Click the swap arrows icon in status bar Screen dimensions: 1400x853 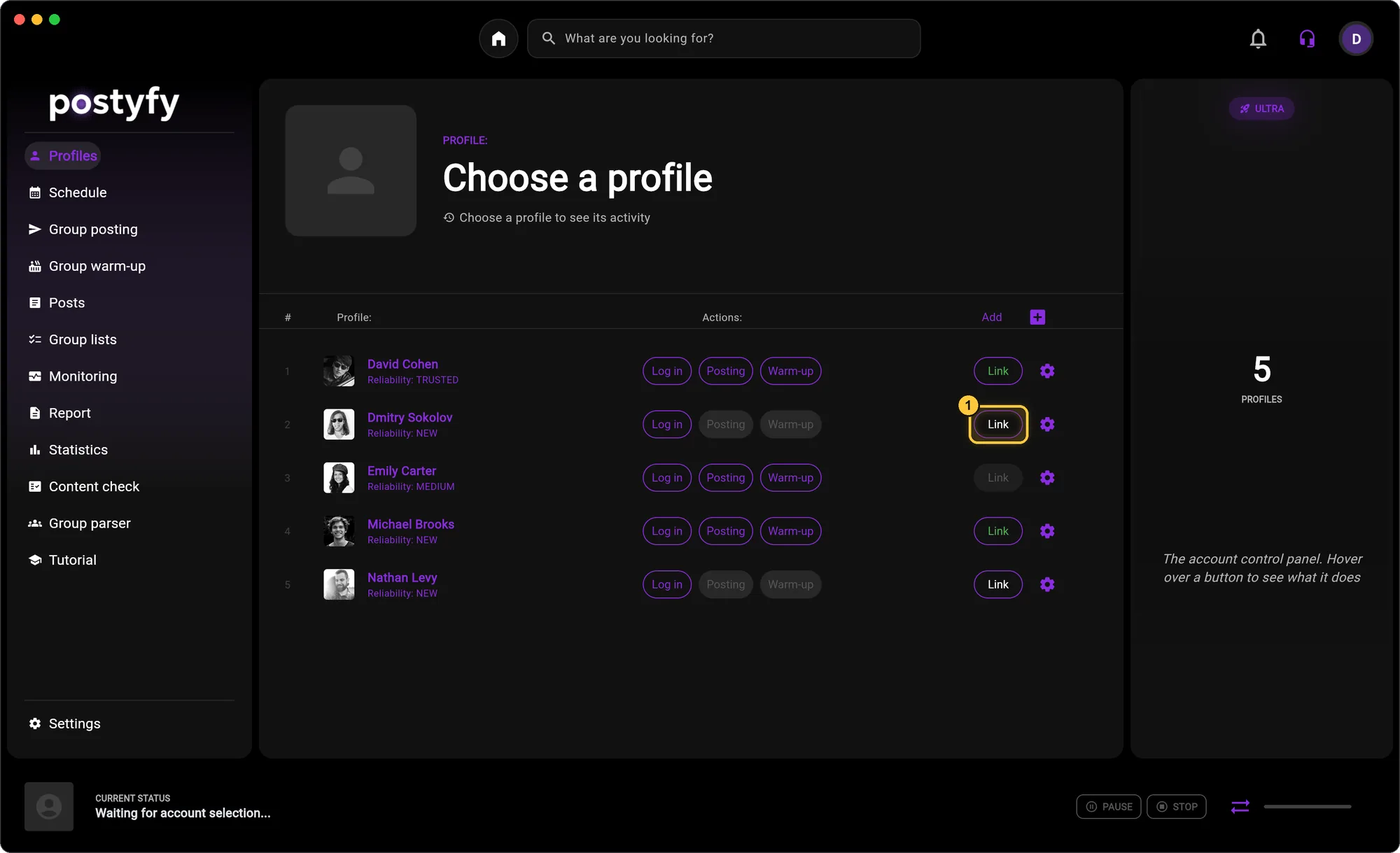tap(1240, 807)
